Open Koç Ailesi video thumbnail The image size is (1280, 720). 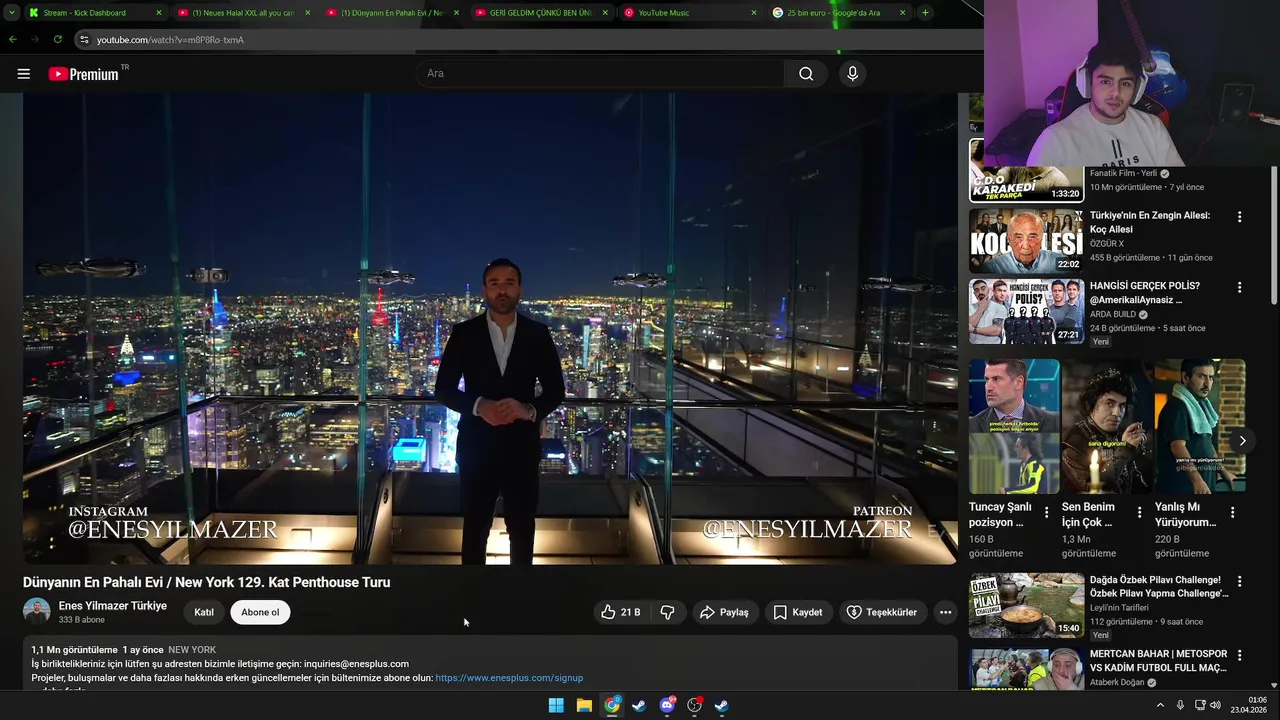click(x=1026, y=240)
